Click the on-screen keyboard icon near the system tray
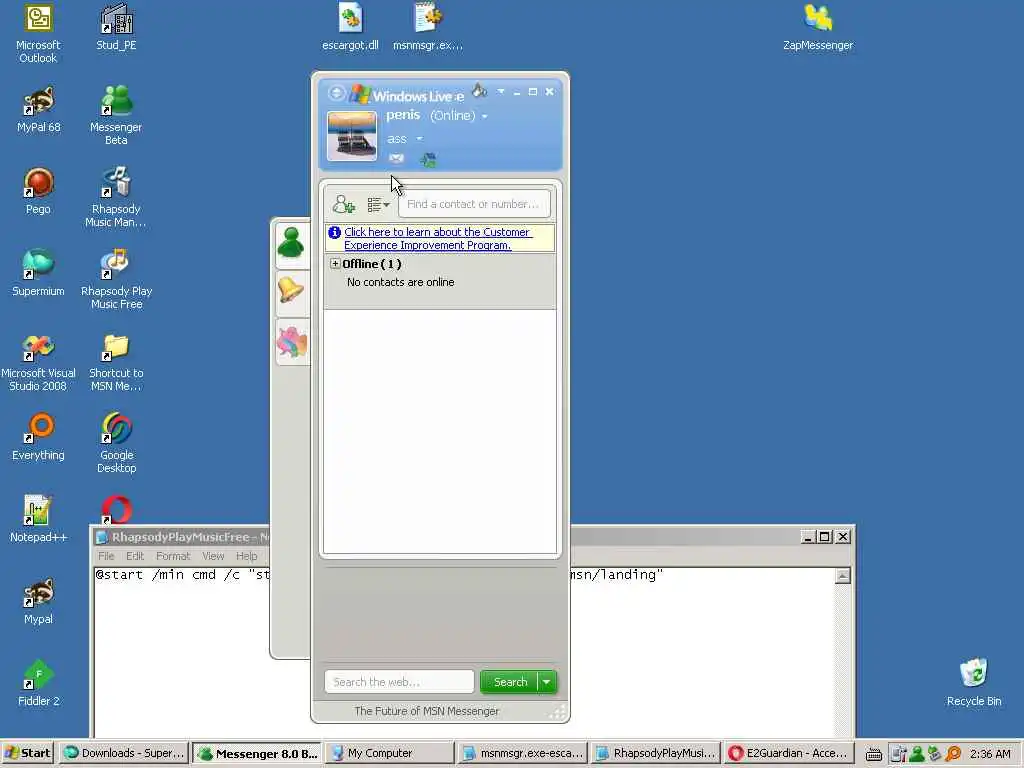1024x768 pixels. pyautogui.click(x=874, y=754)
